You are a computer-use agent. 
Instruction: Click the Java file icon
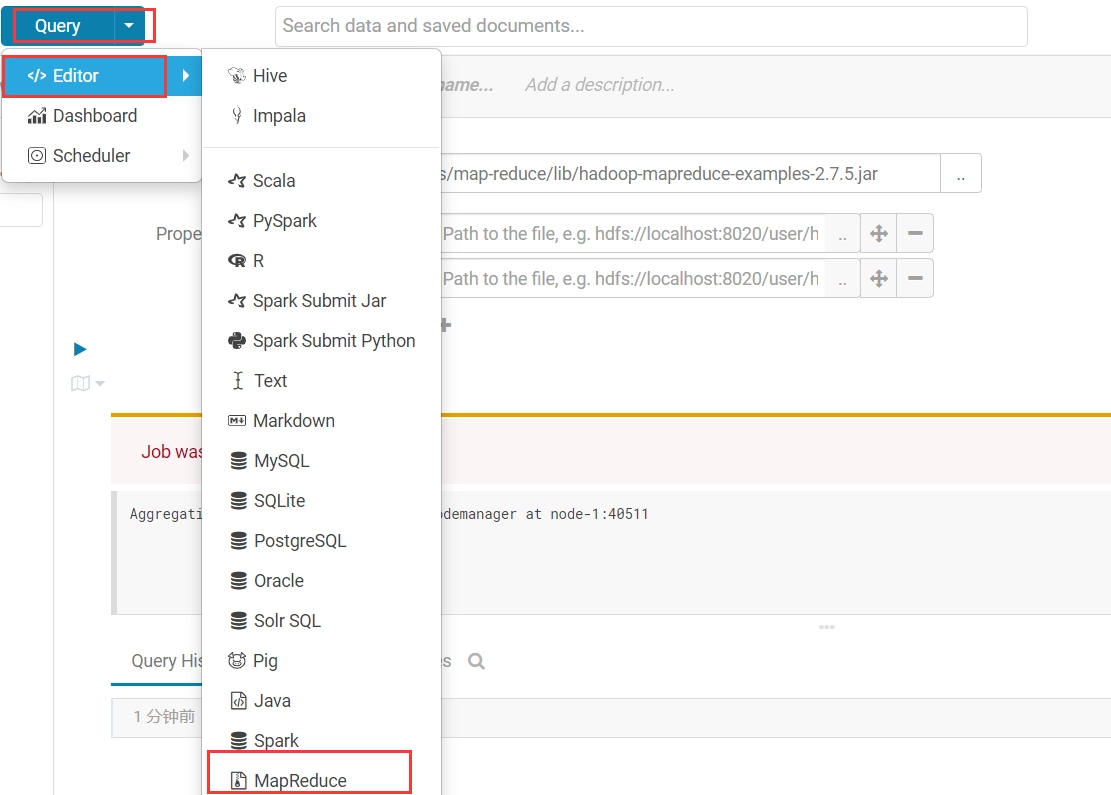click(239, 701)
